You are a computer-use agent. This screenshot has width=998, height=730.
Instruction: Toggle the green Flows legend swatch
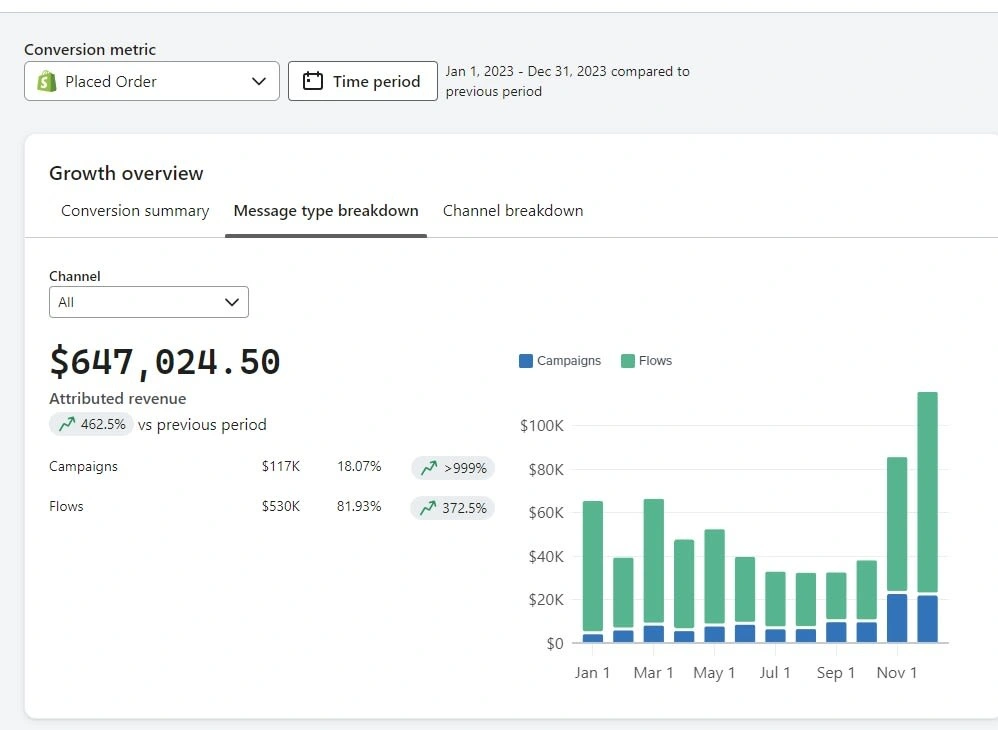(628, 361)
